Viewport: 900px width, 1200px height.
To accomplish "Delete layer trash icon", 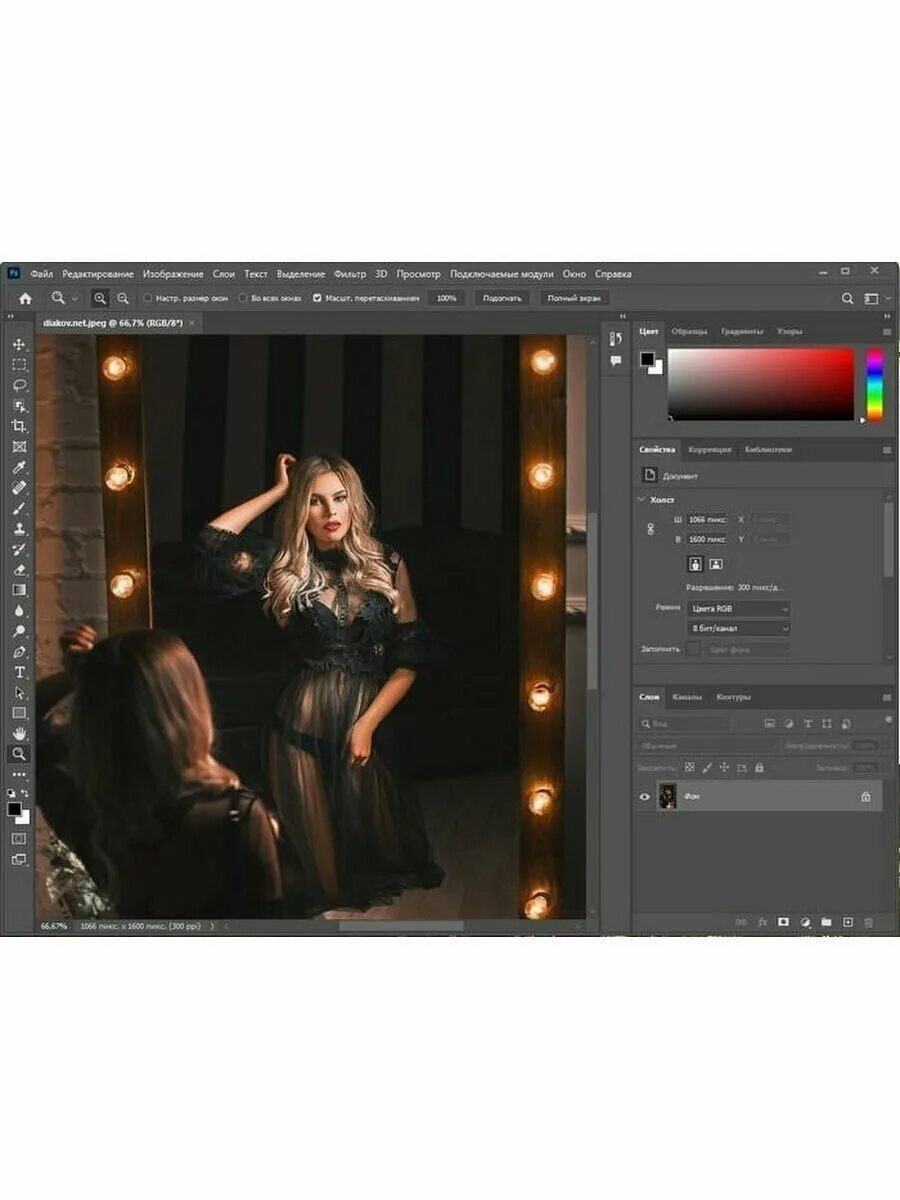I will (868, 922).
